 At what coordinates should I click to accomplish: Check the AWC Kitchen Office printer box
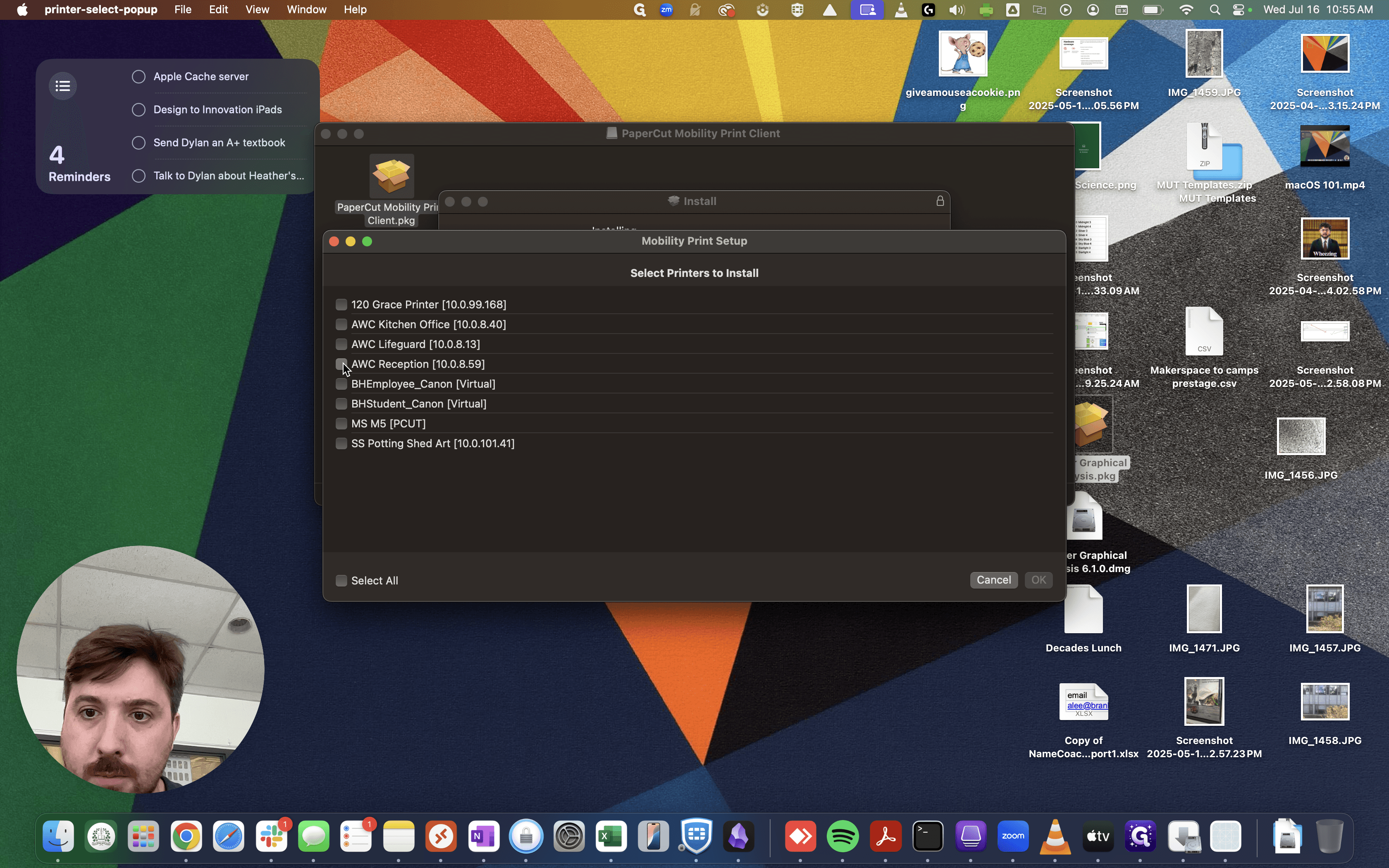341,324
